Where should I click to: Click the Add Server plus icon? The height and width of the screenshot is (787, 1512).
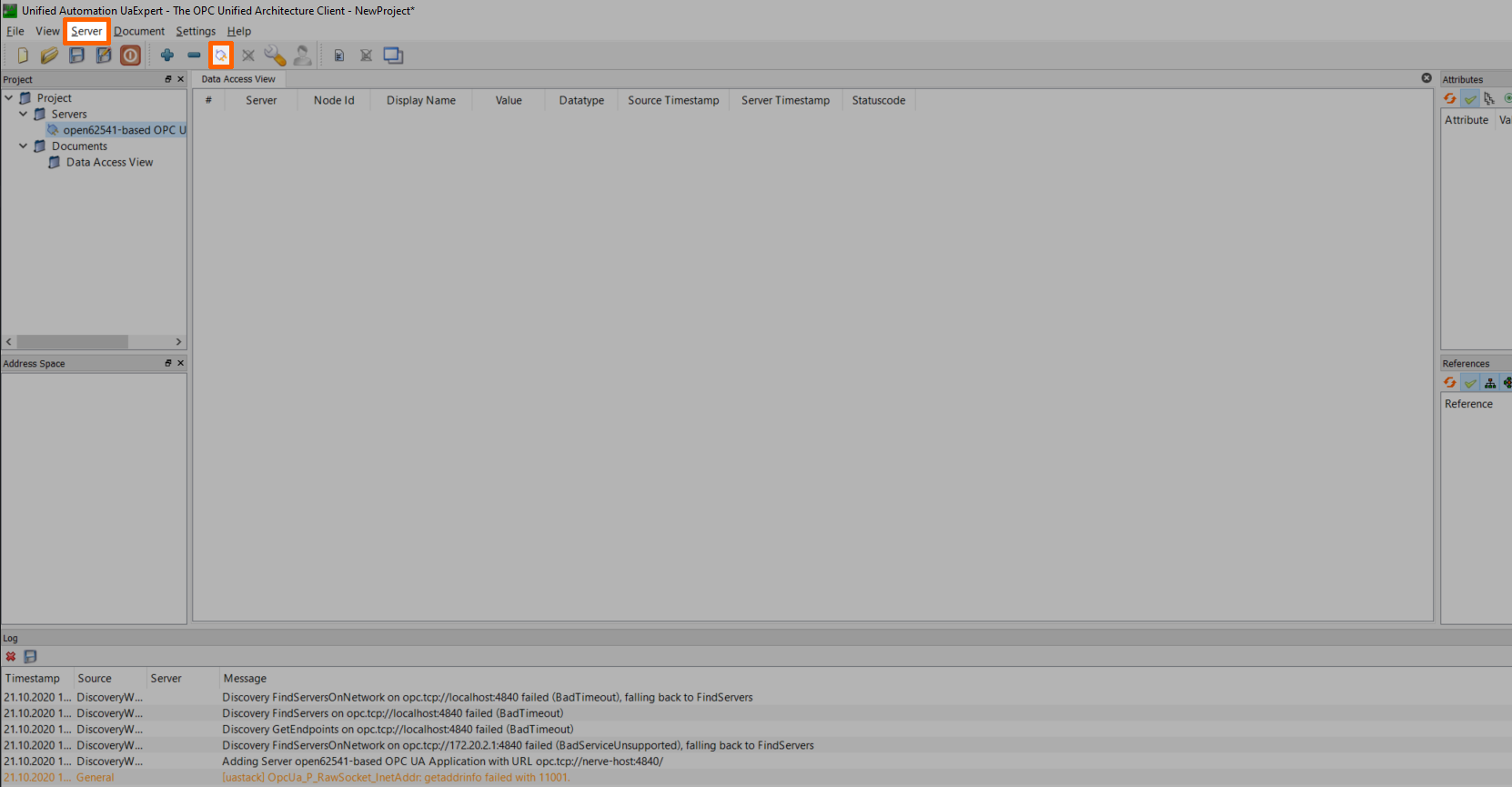pyautogui.click(x=167, y=55)
